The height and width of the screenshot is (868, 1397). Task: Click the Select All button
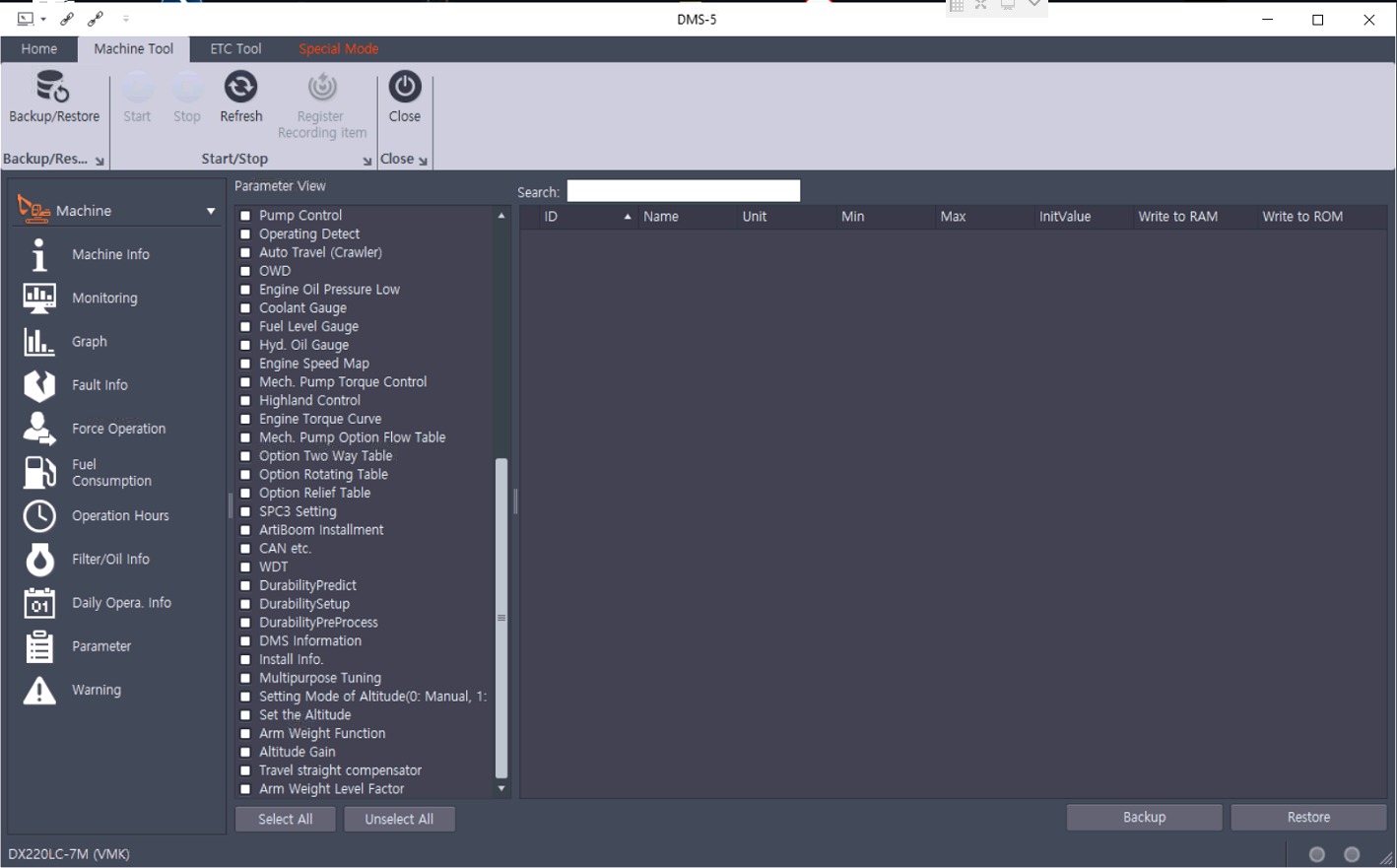click(285, 819)
